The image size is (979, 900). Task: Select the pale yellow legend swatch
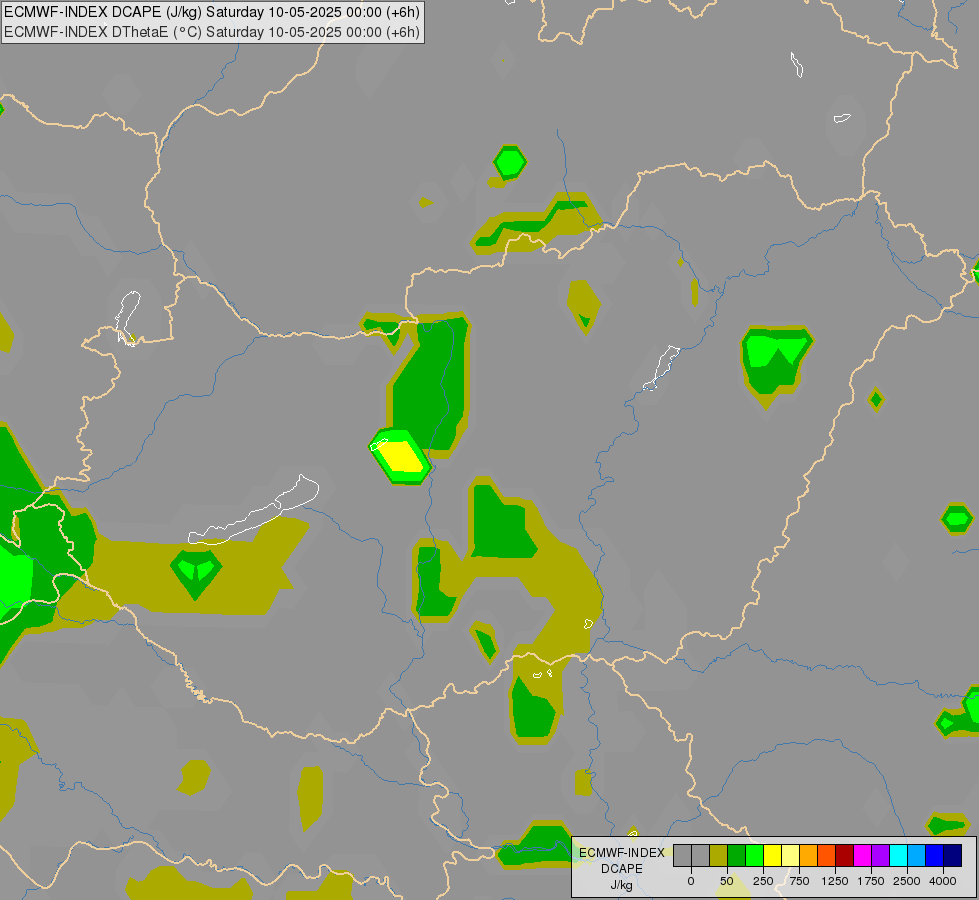(790, 856)
